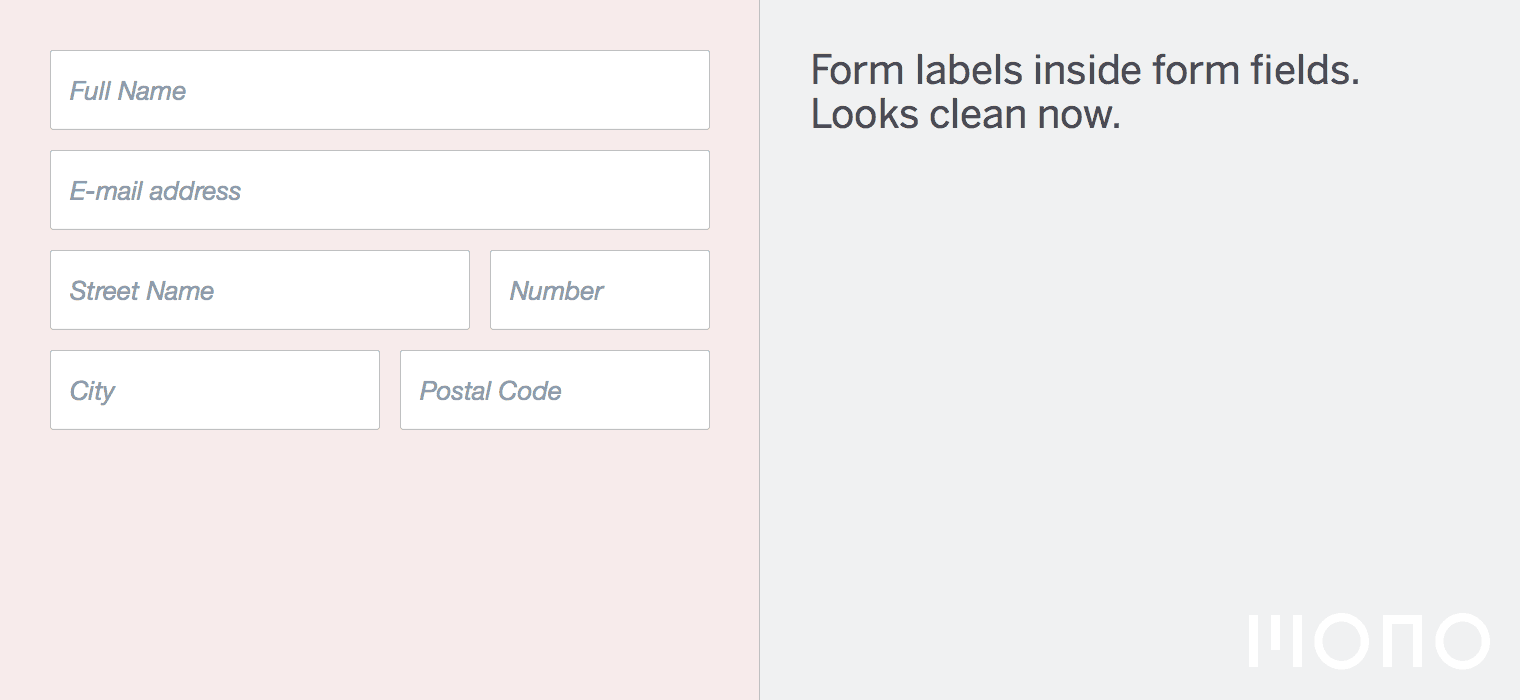This screenshot has width=1520, height=700.
Task: Click the "Postal Code" placeholder text
Action: tap(490, 391)
